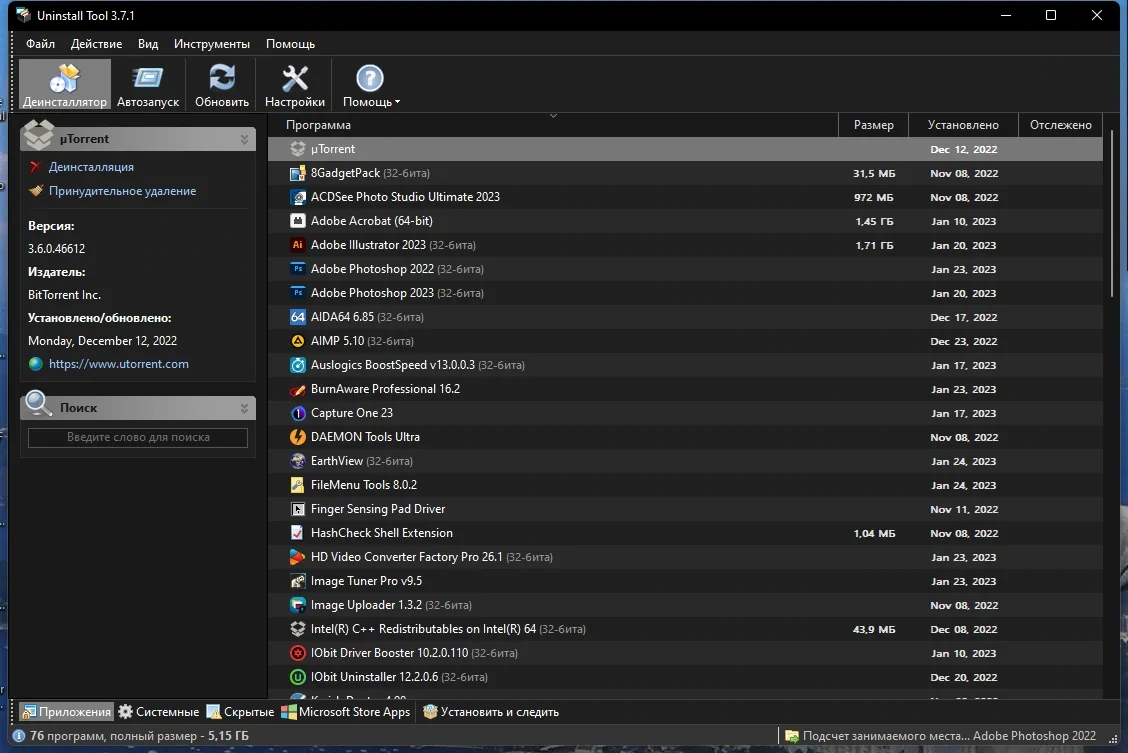Open the Деинсталлятор toolbar section
The height and width of the screenshot is (753, 1128).
pos(65,85)
